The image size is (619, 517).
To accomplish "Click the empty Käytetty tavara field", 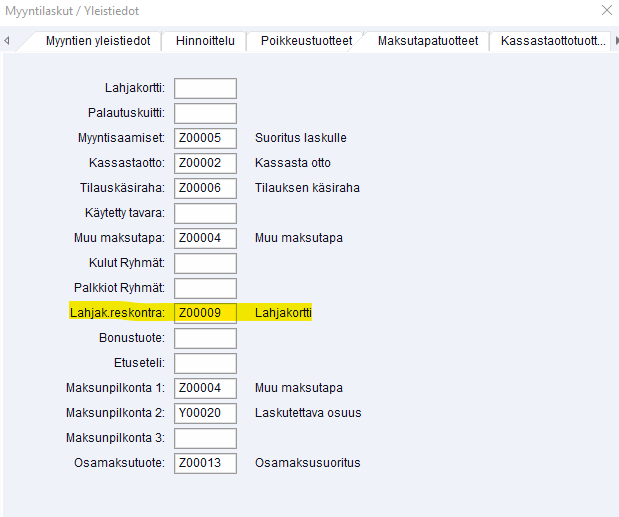I will coord(205,213).
